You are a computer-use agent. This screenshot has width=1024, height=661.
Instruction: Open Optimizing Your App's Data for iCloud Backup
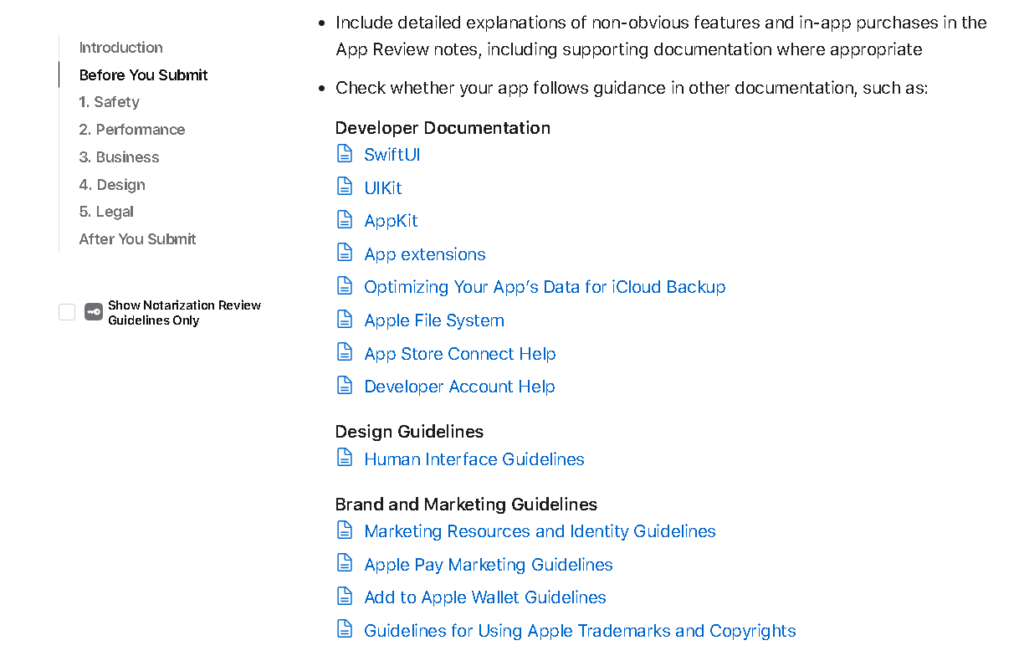[x=545, y=287]
